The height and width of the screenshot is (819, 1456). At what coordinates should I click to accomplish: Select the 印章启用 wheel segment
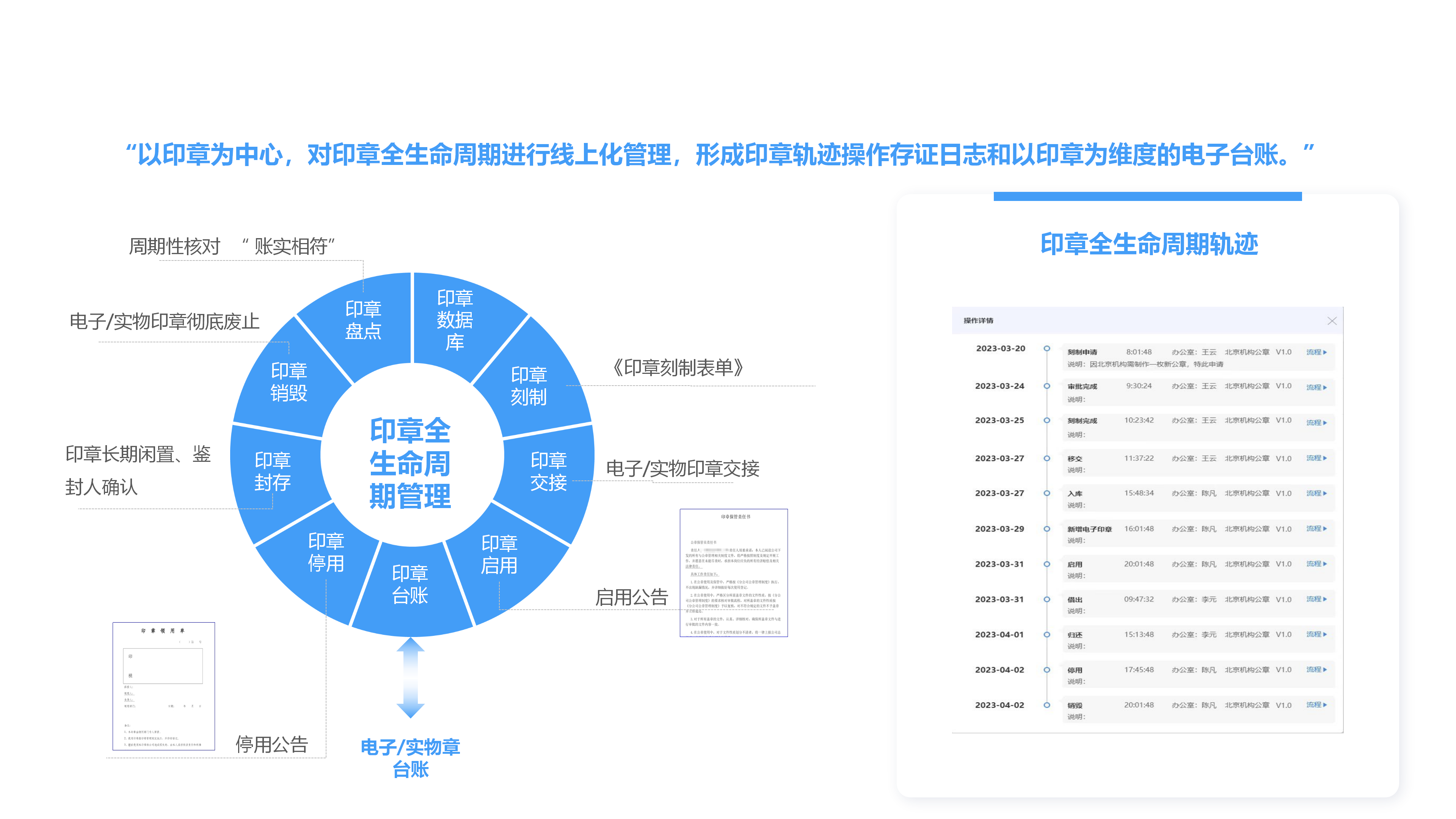point(499,554)
